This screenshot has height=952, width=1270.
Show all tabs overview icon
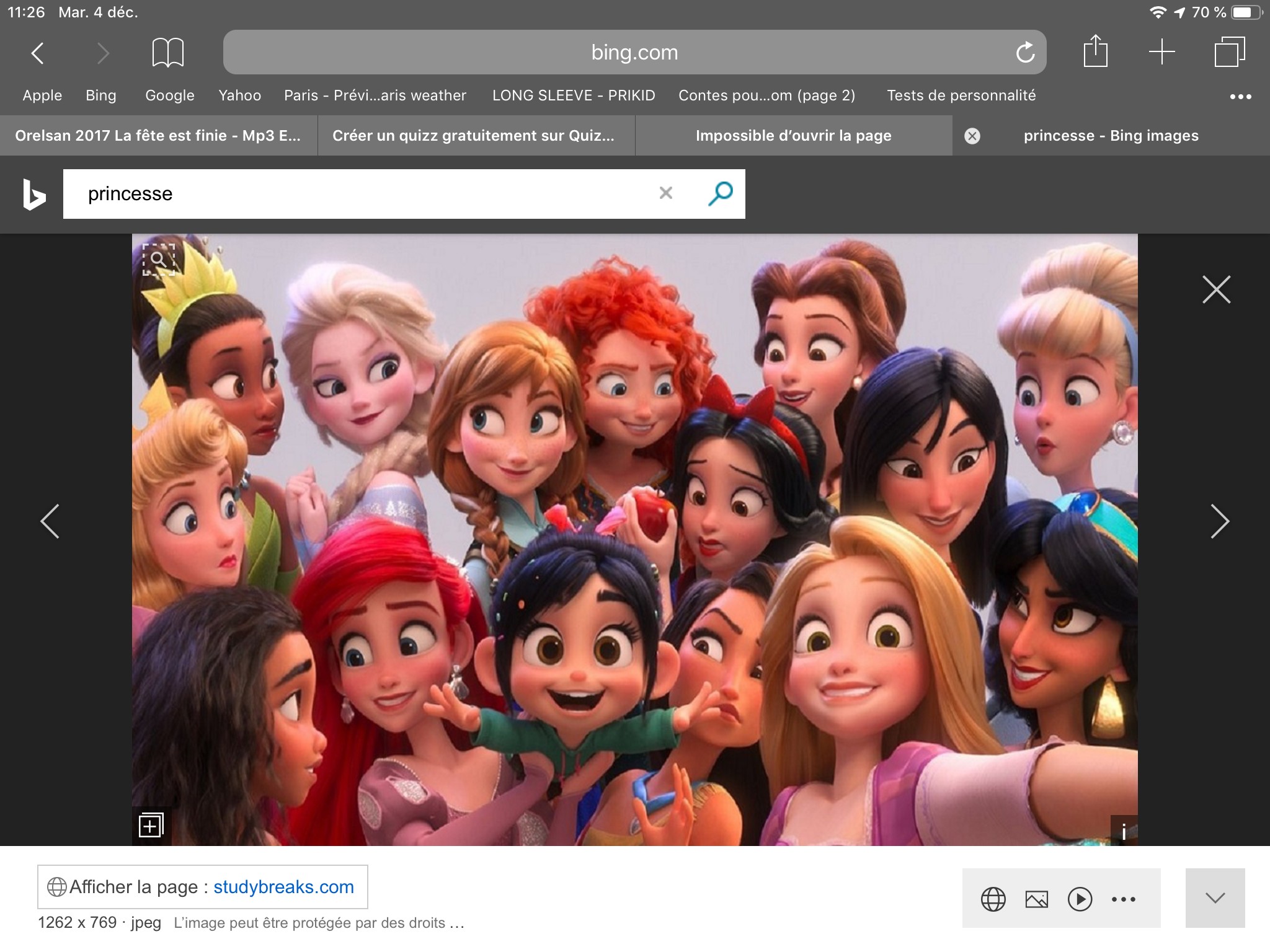[x=1230, y=51]
